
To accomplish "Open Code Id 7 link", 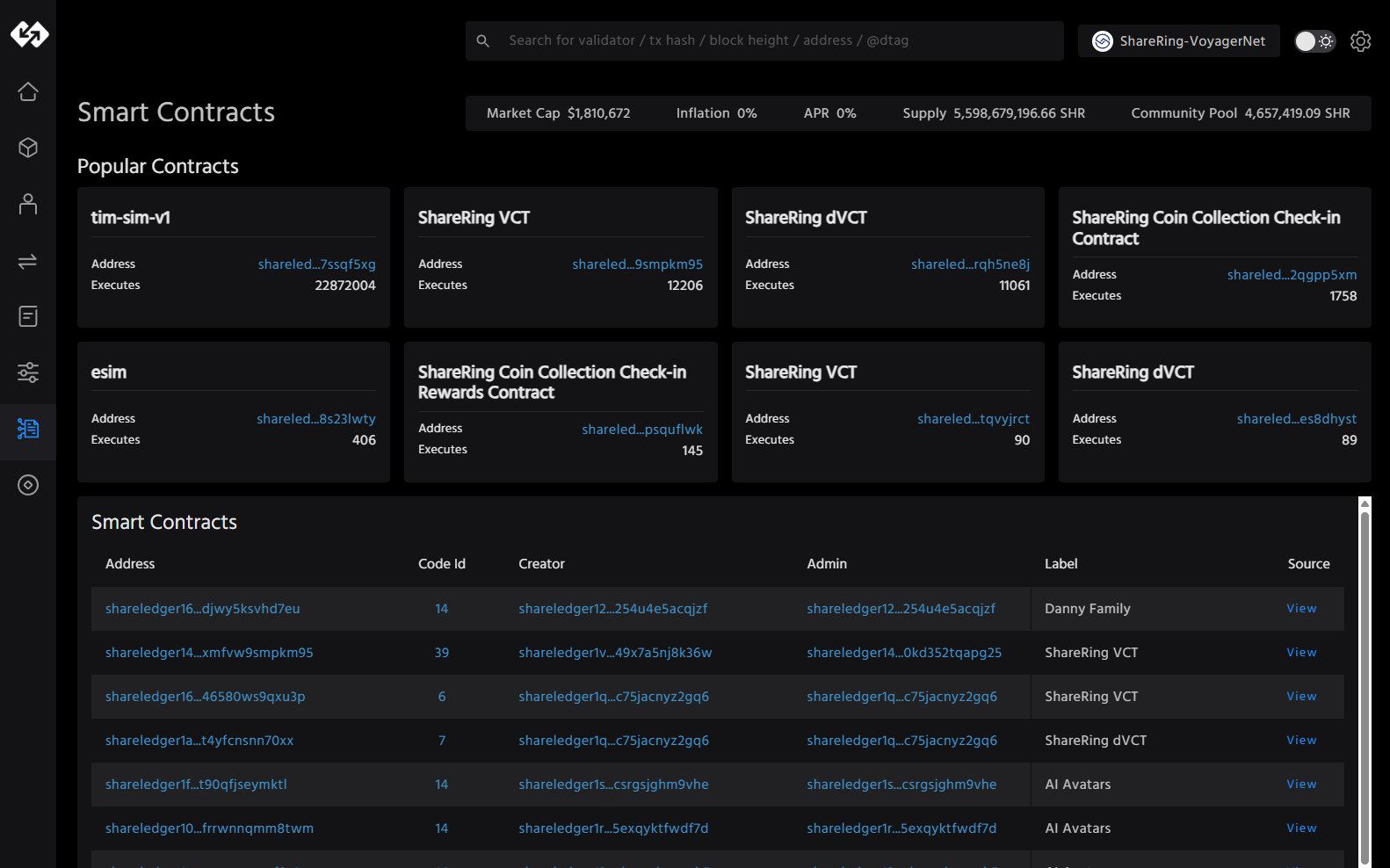I will click(x=442, y=741).
